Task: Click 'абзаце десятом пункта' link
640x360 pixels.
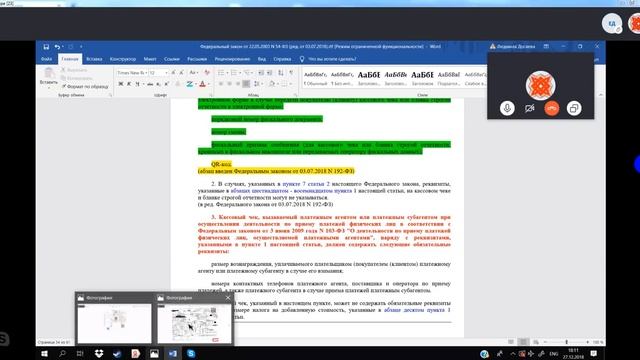Action: (x=414, y=310)
